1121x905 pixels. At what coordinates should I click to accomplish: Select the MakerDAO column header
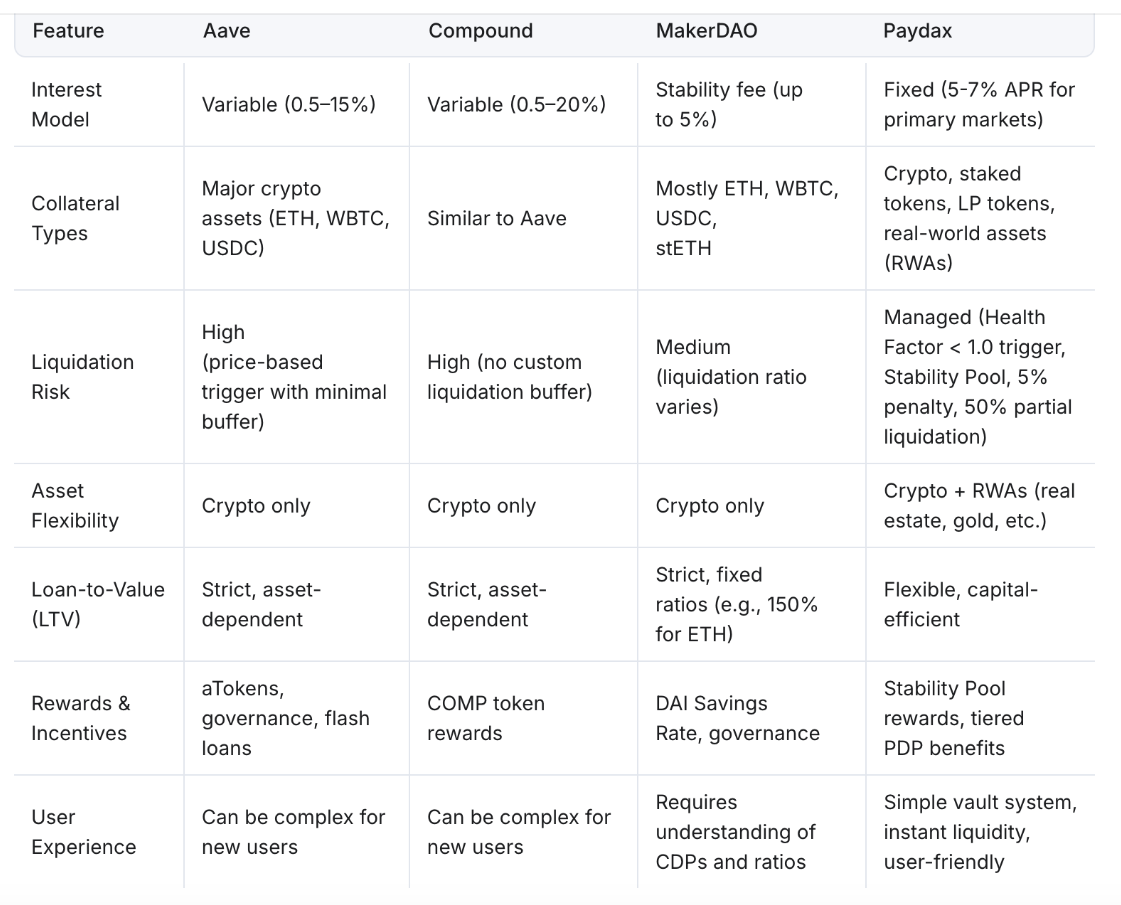point(706,31)
